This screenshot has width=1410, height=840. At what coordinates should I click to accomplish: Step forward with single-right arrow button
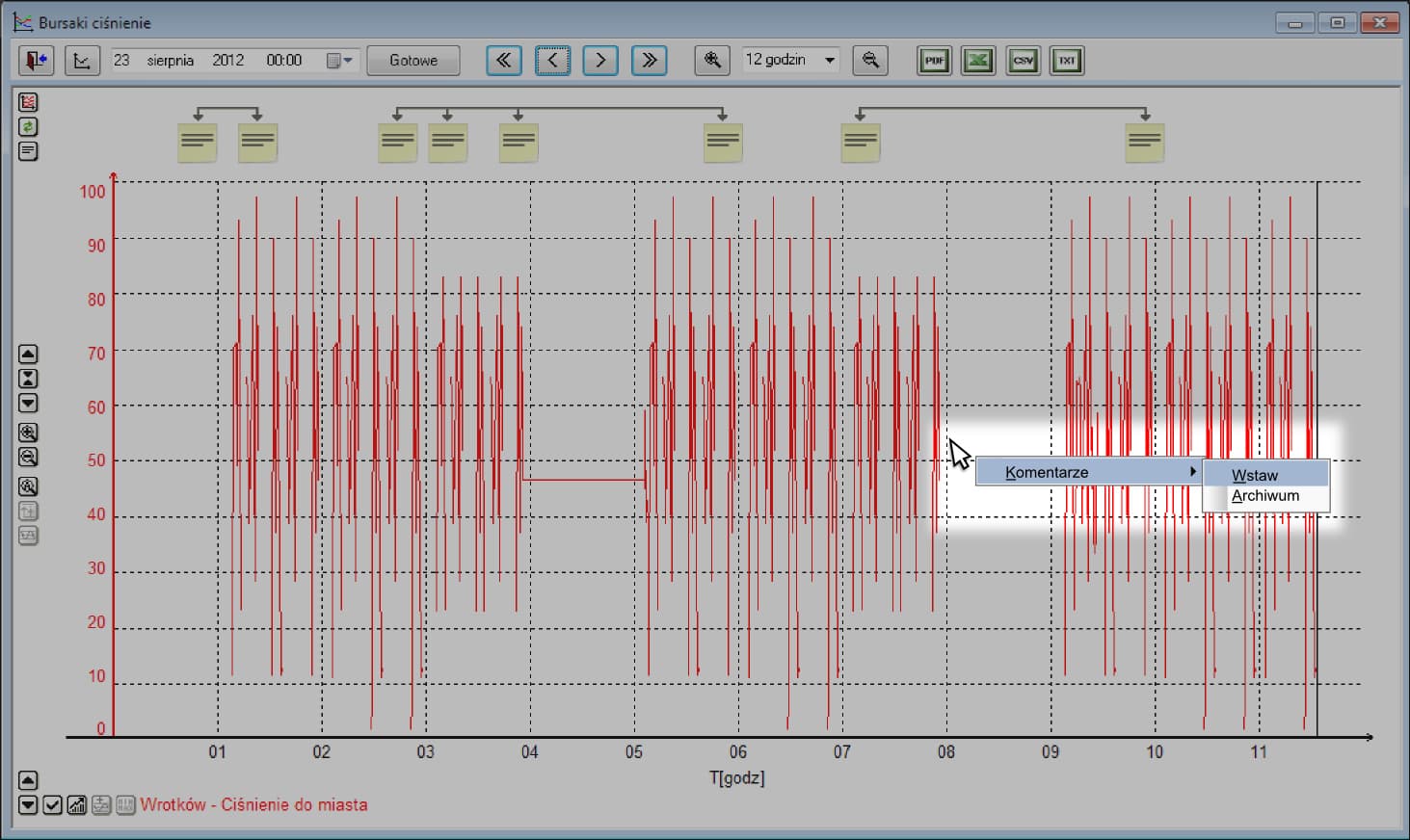pos(600,61)
